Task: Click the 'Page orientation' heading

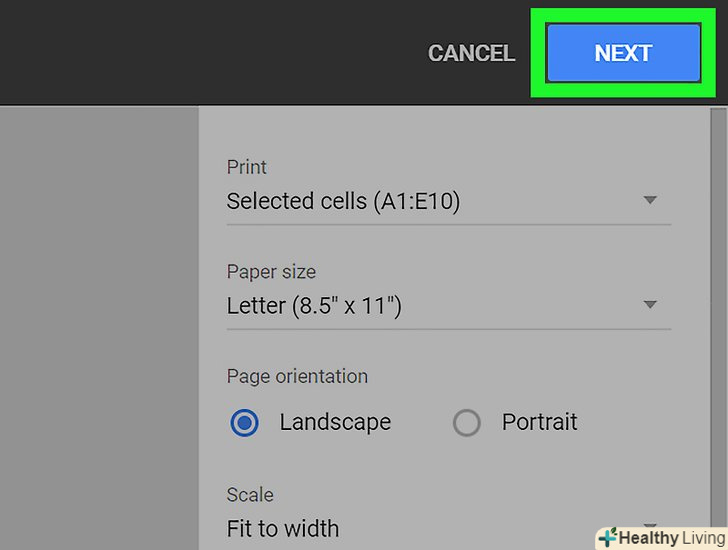Action: coord(297,377)
